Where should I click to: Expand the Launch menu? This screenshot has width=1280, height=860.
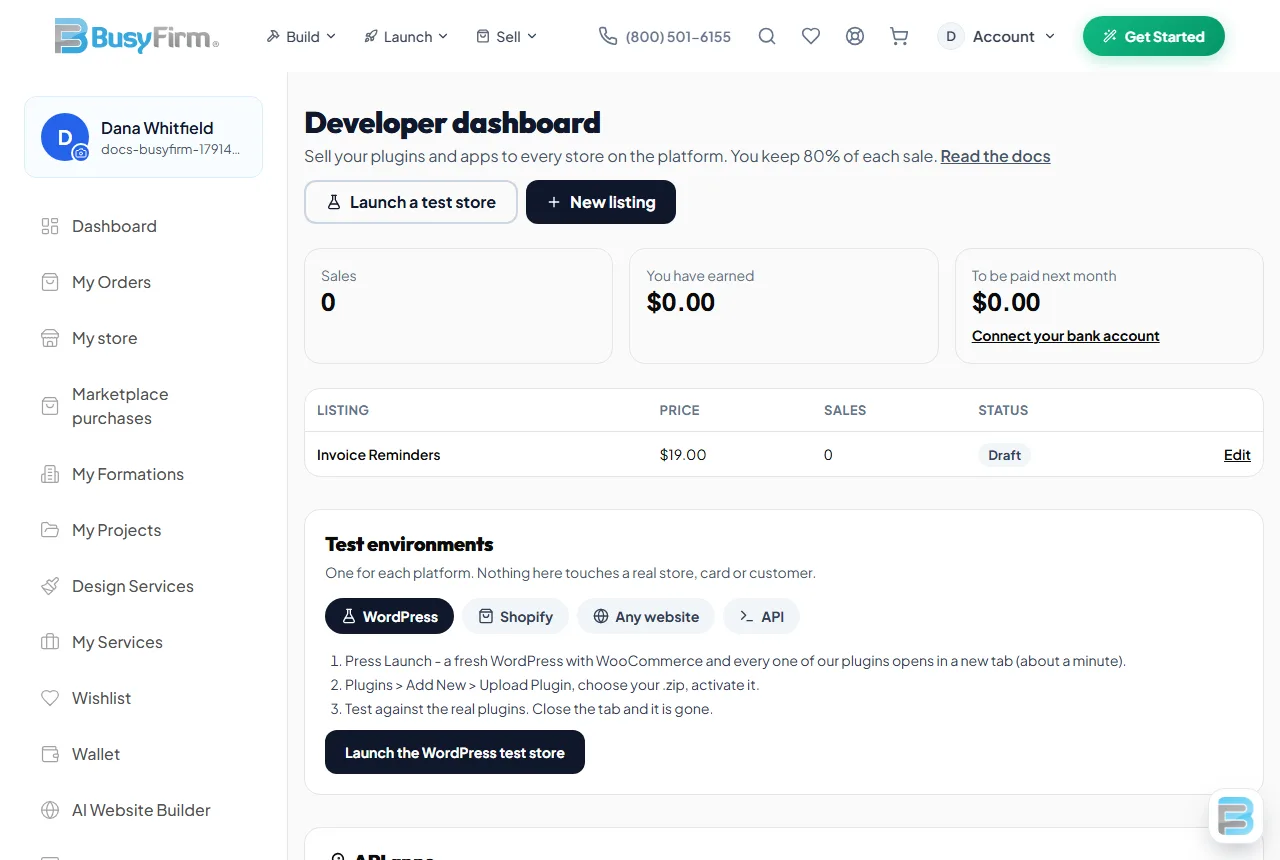[x=406, y=36]
